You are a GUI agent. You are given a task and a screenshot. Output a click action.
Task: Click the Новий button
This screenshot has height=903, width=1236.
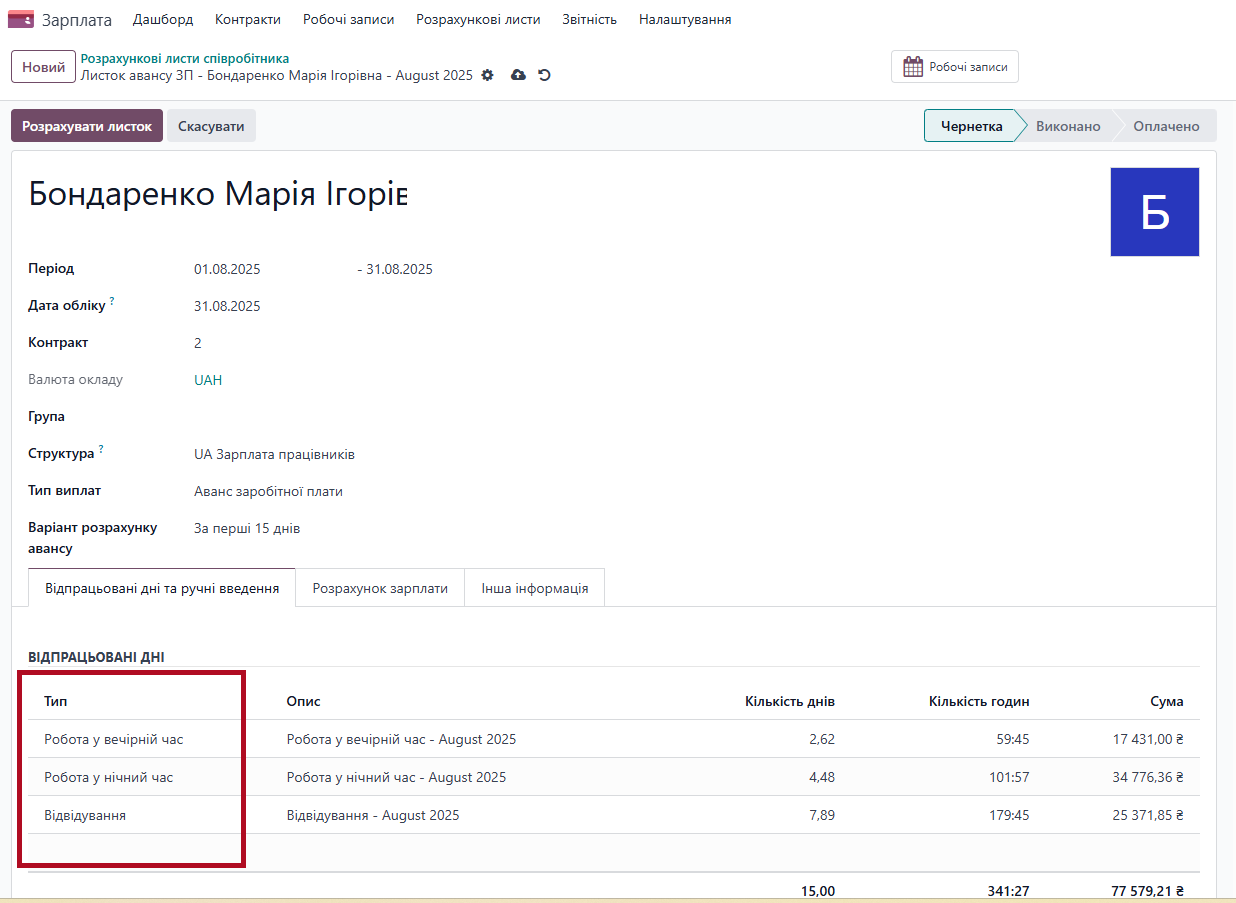(43, 67)
